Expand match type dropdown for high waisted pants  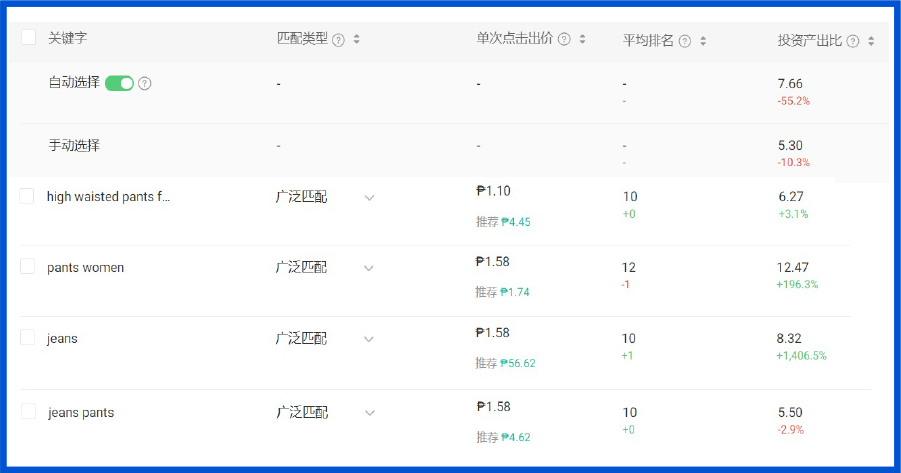point(369,198)
